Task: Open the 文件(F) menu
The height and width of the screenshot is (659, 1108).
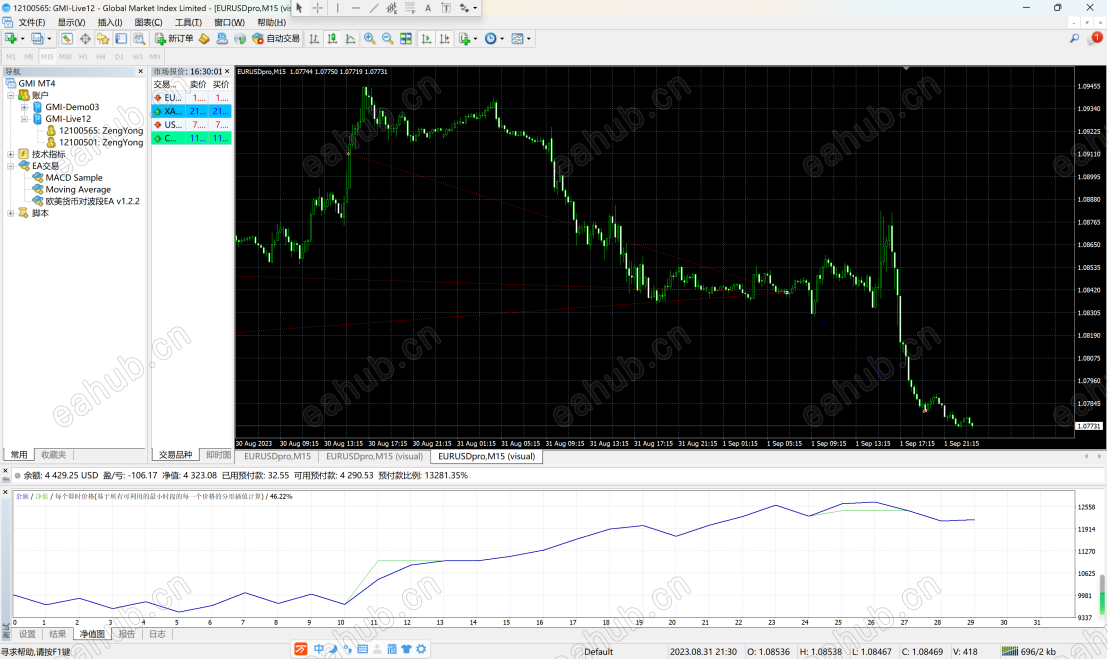Action: (32, 23)
